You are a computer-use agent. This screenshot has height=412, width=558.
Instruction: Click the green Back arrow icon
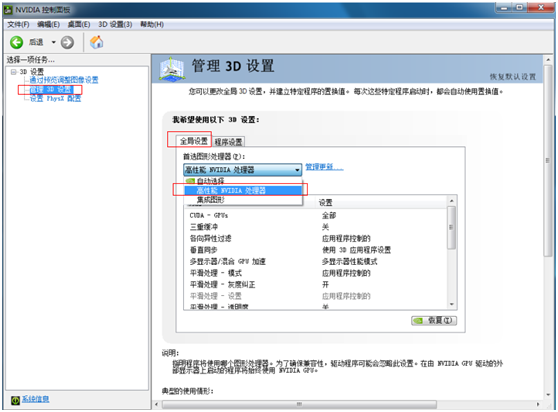(x=16, y=42)
